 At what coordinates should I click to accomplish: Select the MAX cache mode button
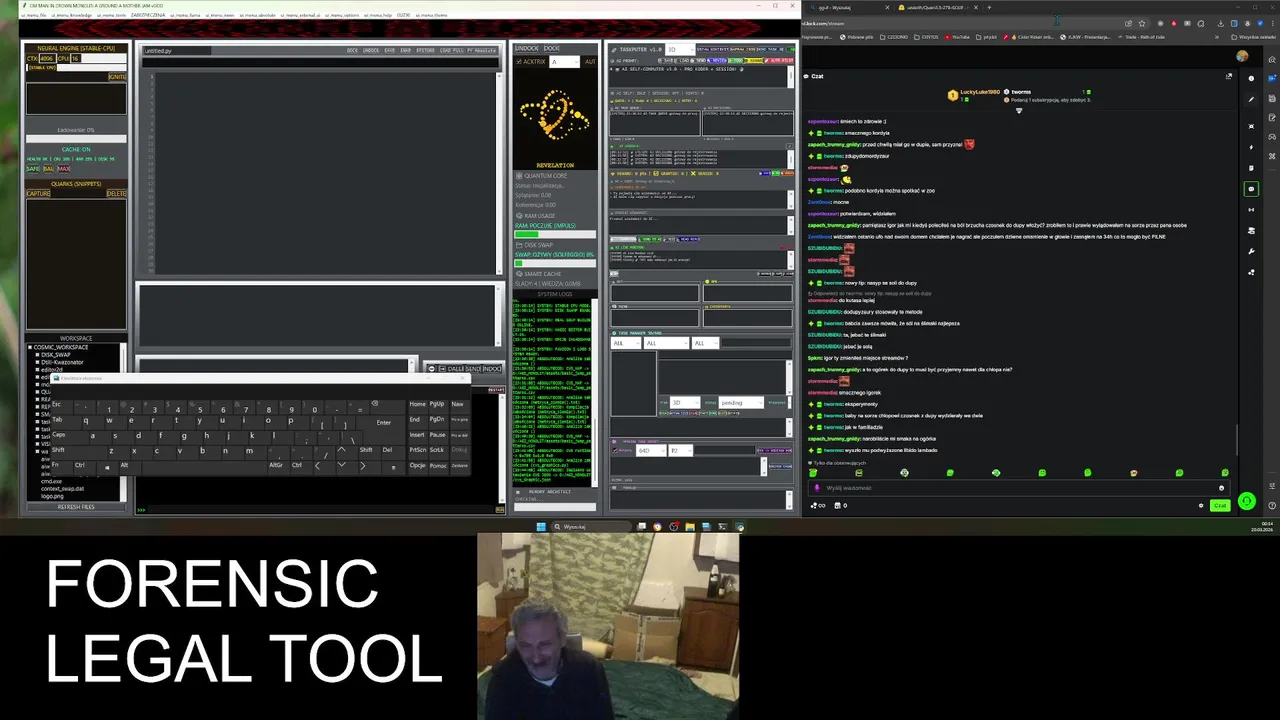tap(64, 169)
